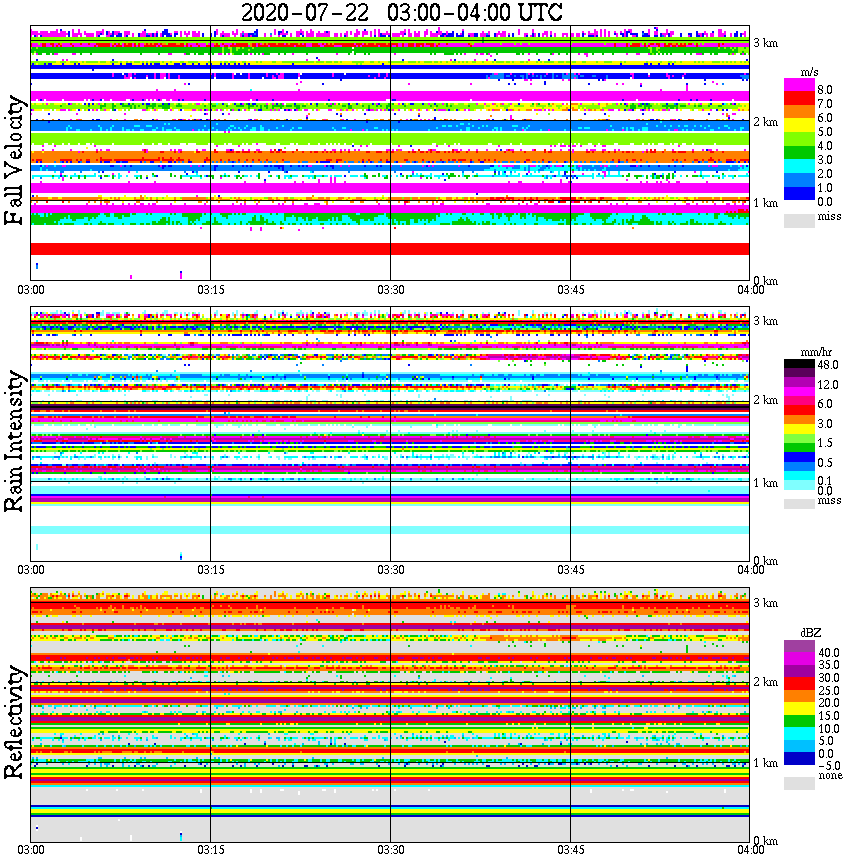
Task: Click 03:45 time label under Rain Intensity panel
Action: 570,570
